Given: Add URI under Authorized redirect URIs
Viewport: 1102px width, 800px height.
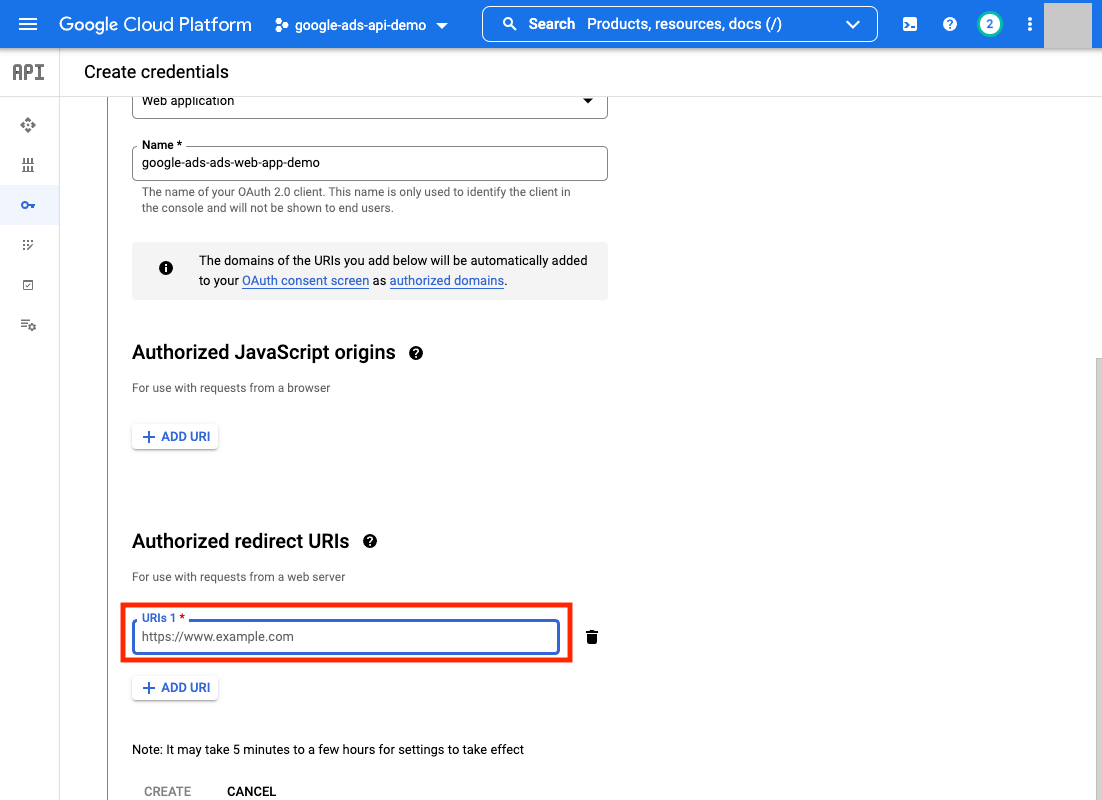Looking at the screenshot, I should [175, 688].
